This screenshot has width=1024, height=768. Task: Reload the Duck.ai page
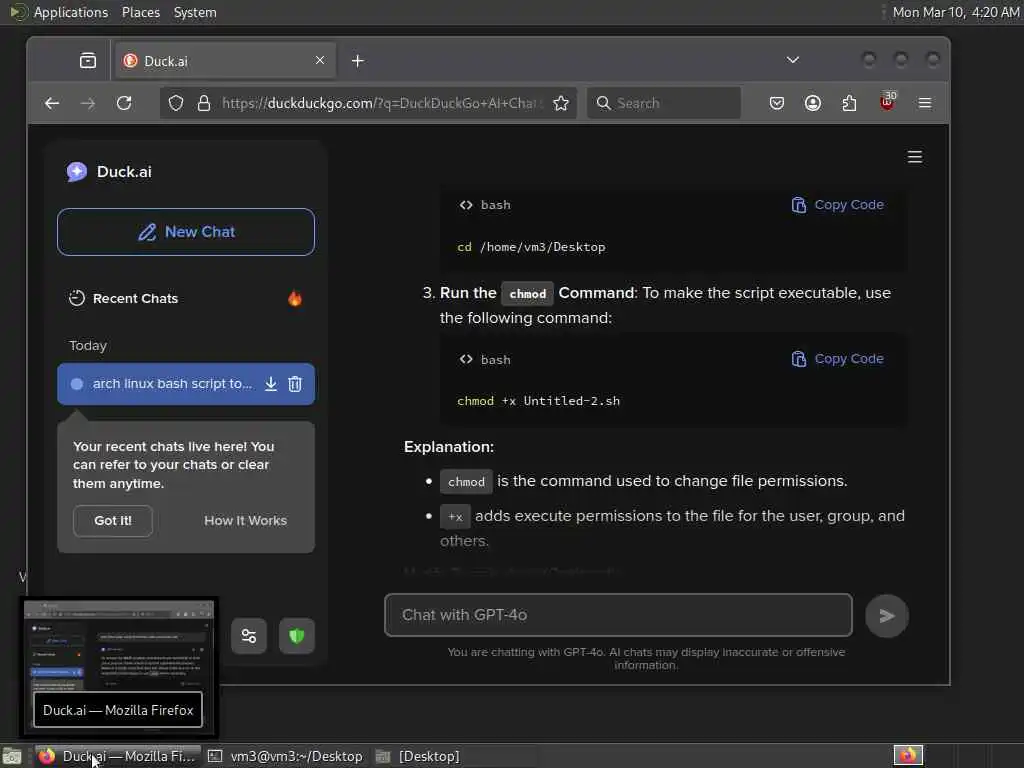click(x=124, y=103)
